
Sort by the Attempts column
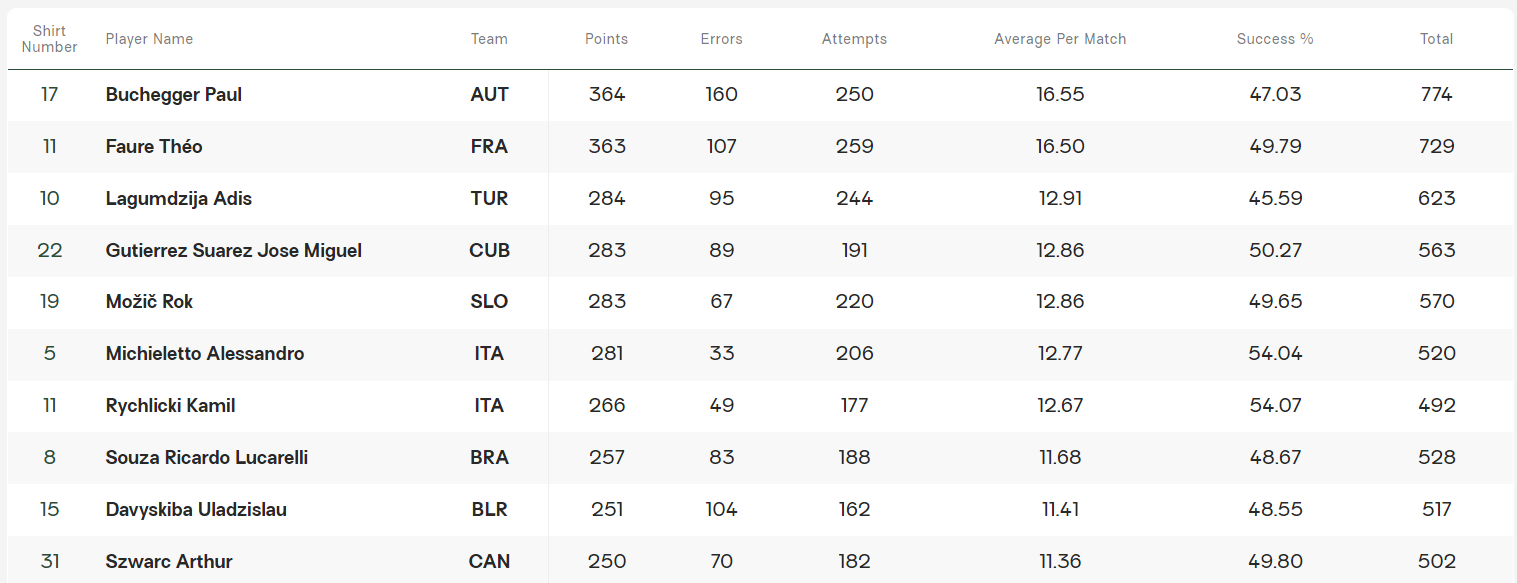point(854,39)
